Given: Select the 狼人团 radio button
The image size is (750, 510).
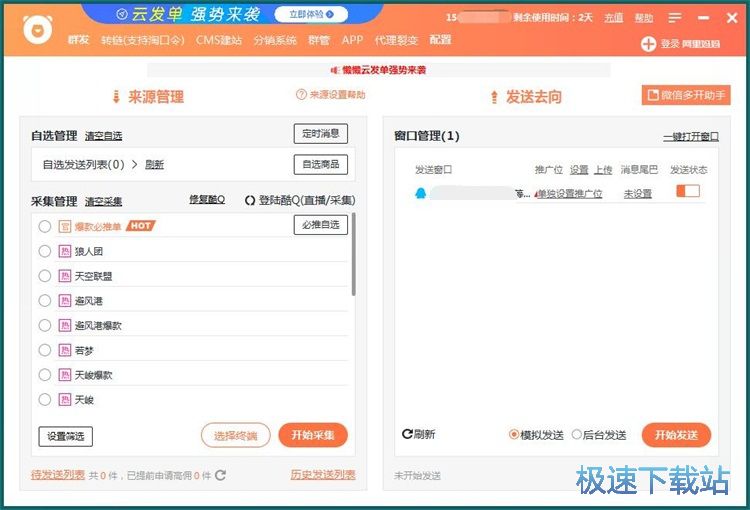Looking at the screenshot, I should [x=44, y=251].
